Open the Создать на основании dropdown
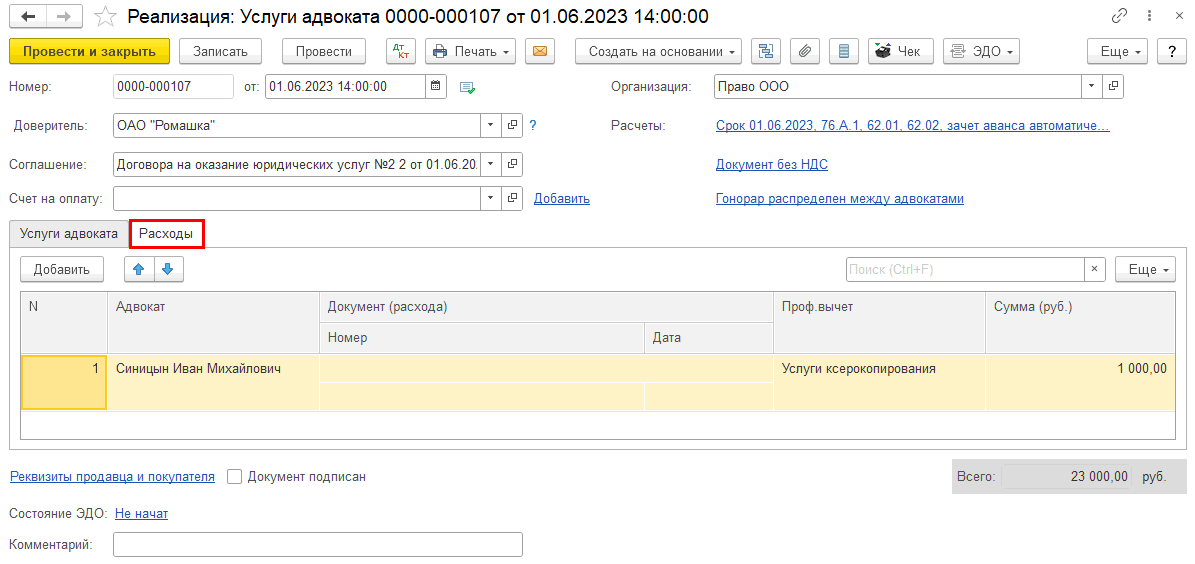This screenshot has width=1195, height=564. (x=657, y=51)
